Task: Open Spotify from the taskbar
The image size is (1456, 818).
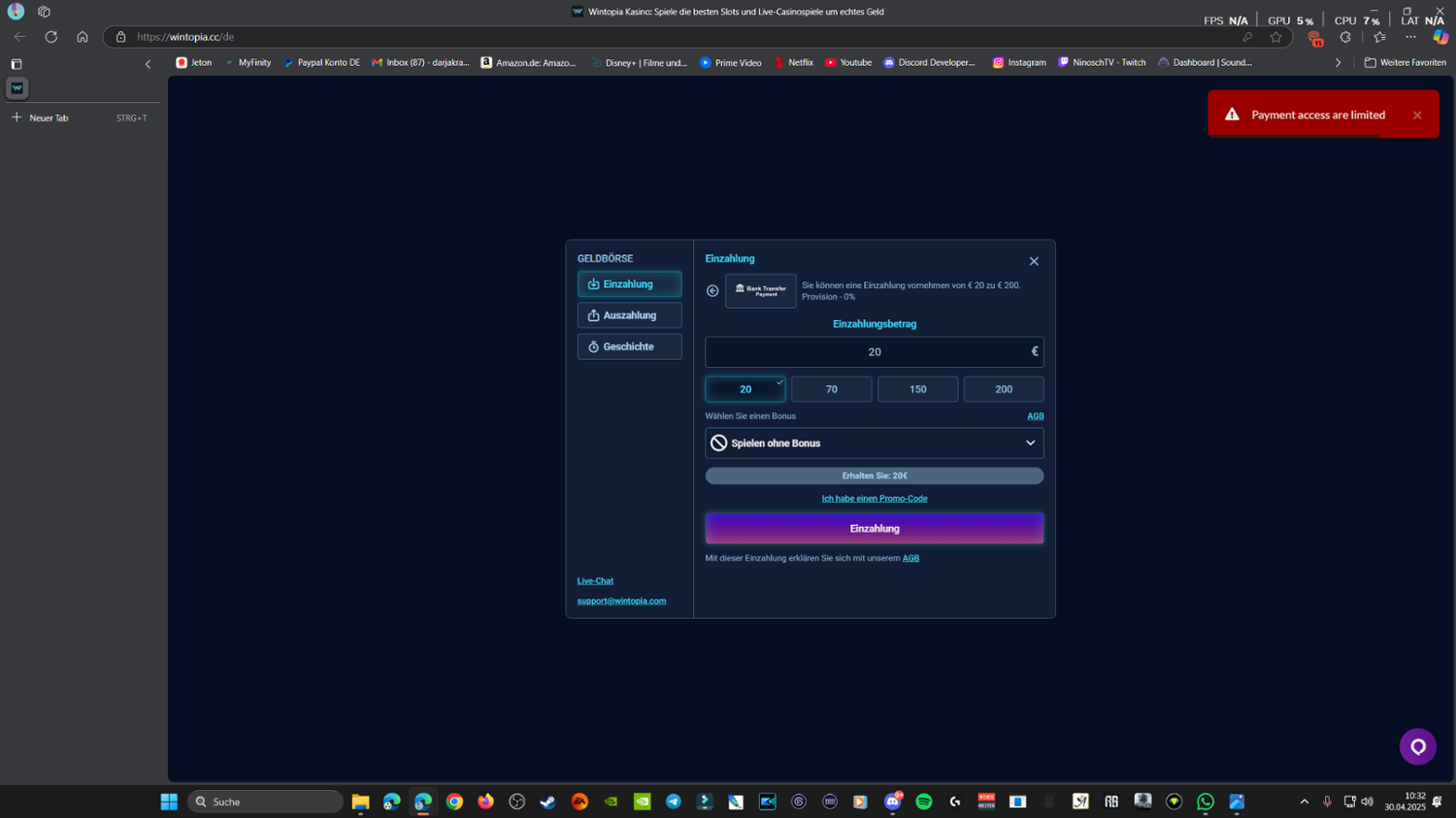Action: (x=924, y=802)
